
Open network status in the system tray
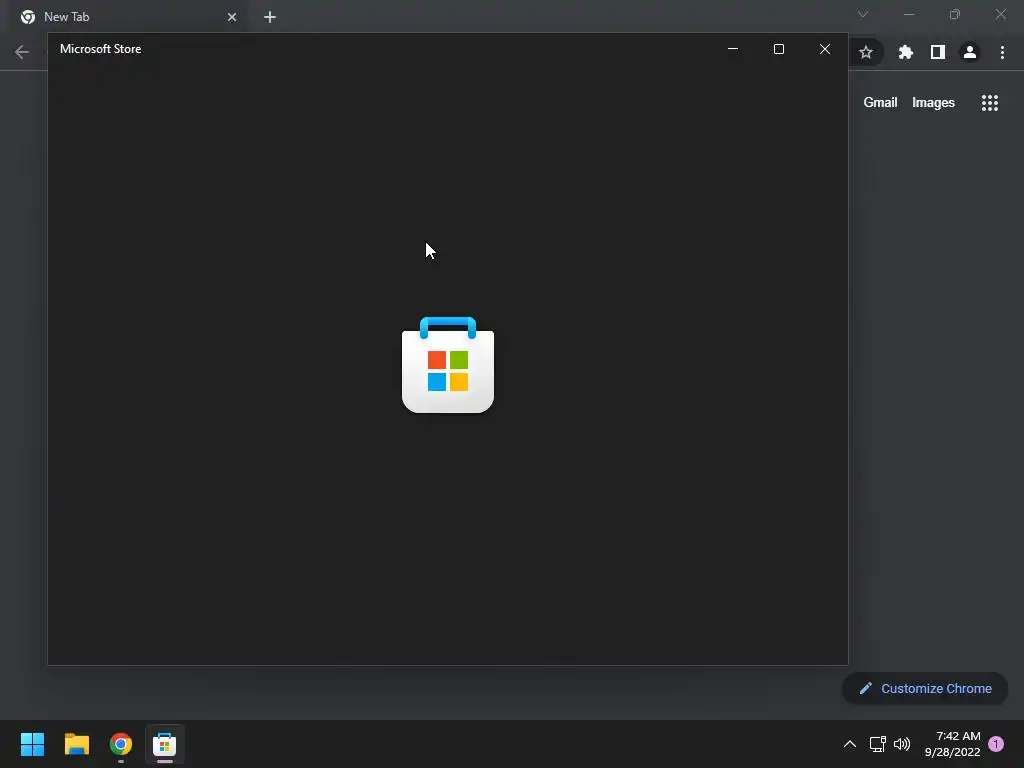pos(877,744)
